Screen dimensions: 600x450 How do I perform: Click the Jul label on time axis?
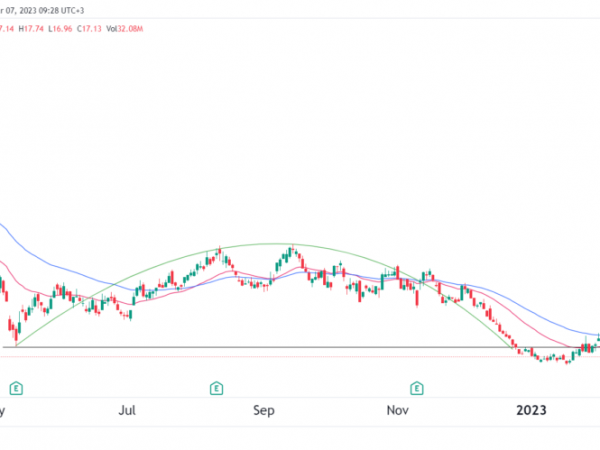tap(127, 410)
